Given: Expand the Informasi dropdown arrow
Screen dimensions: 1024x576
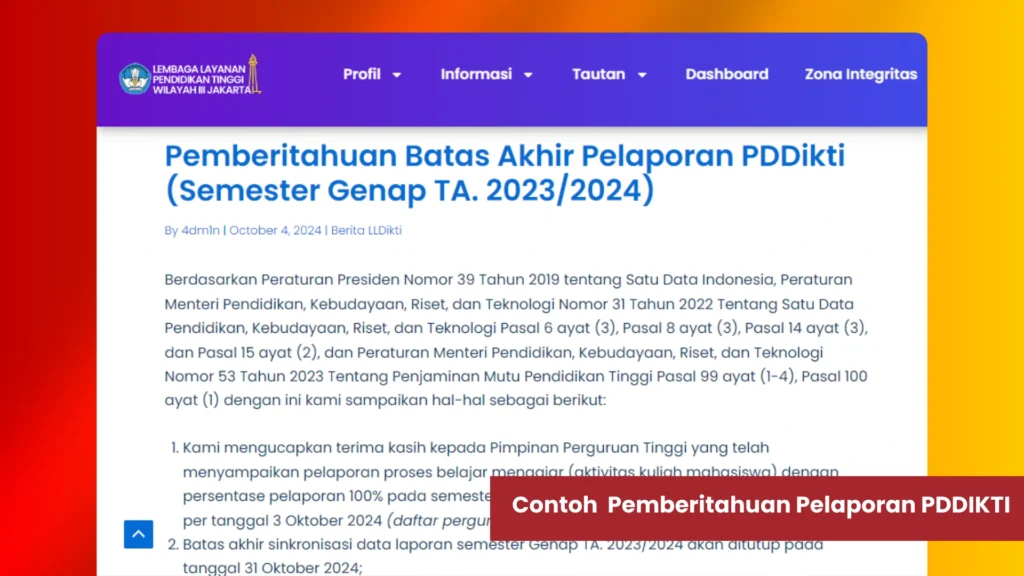Looking at the screenshot, I should [x=528, y=75].
